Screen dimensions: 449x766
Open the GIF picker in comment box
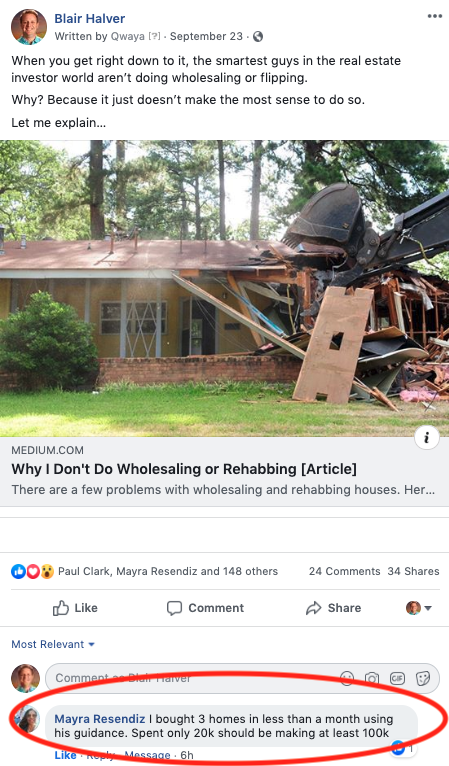(397, 678)
